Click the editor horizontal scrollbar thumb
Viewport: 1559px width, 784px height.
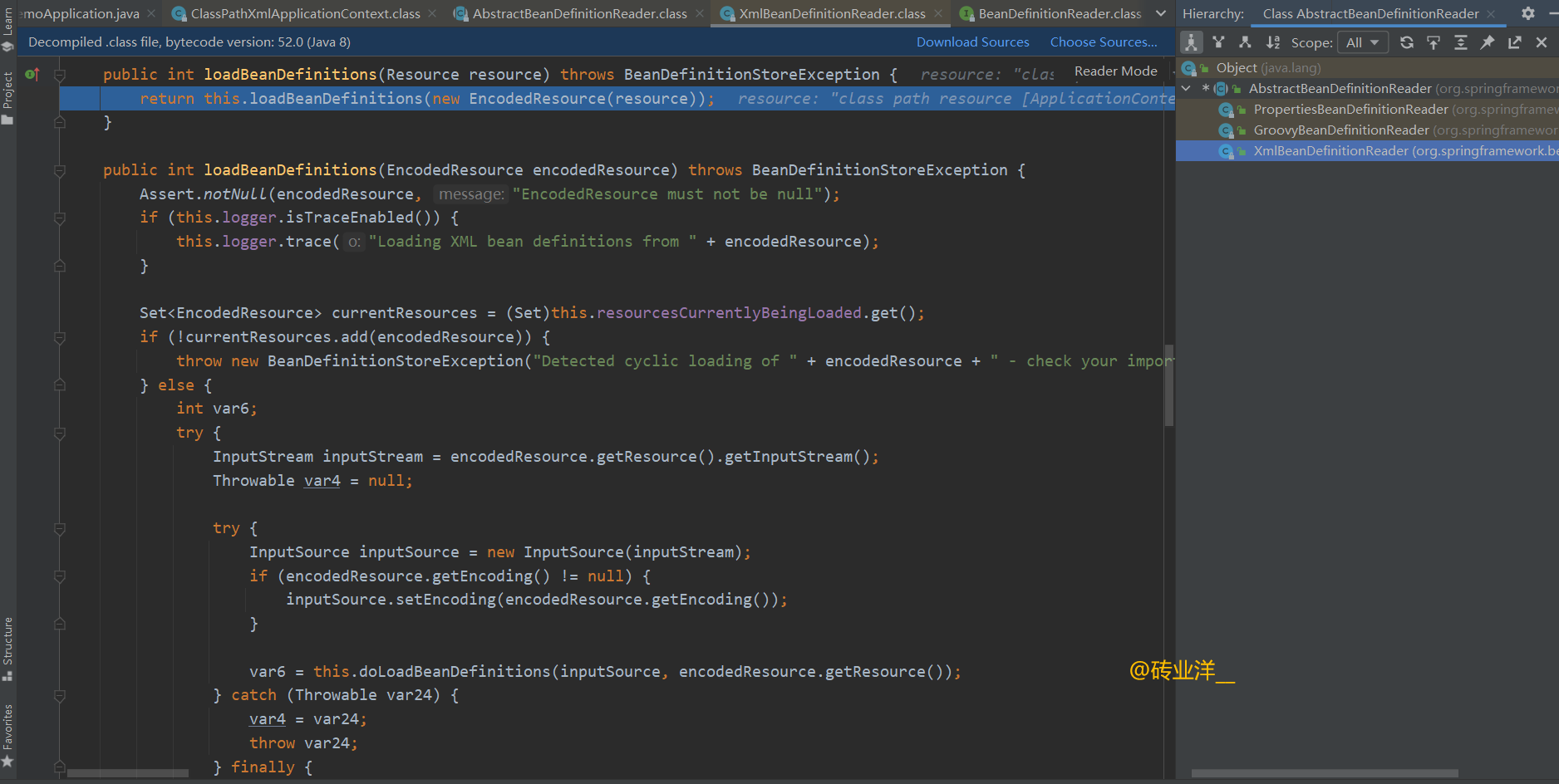[128, 773]
